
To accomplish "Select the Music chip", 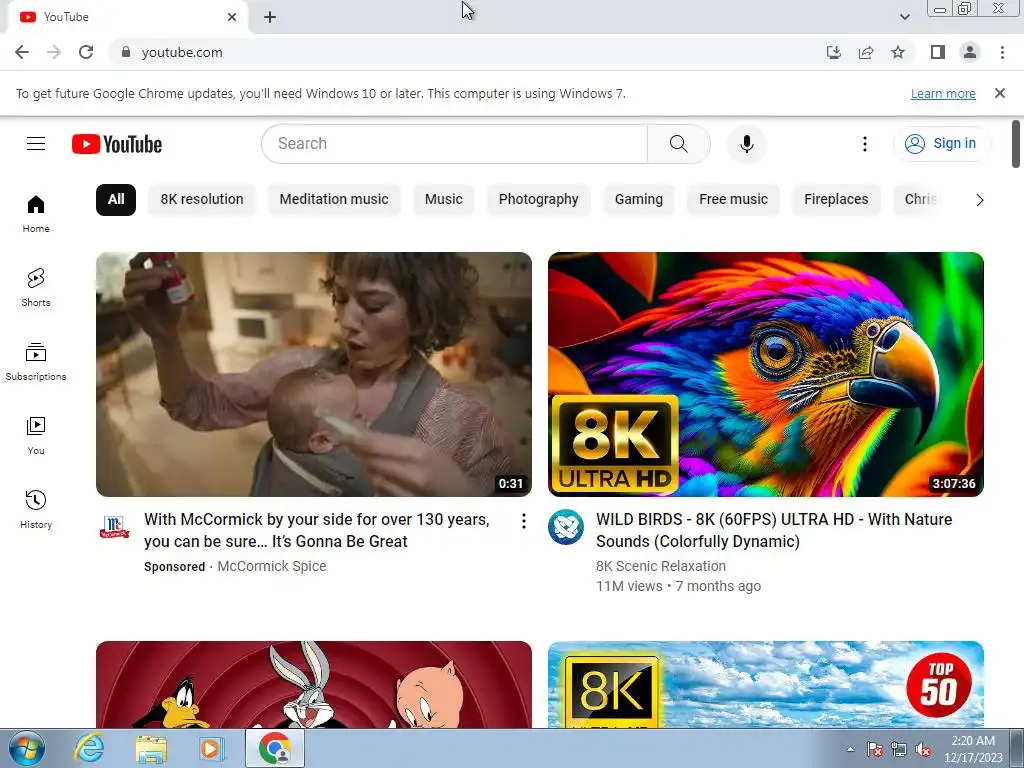I will click(443, 199).
